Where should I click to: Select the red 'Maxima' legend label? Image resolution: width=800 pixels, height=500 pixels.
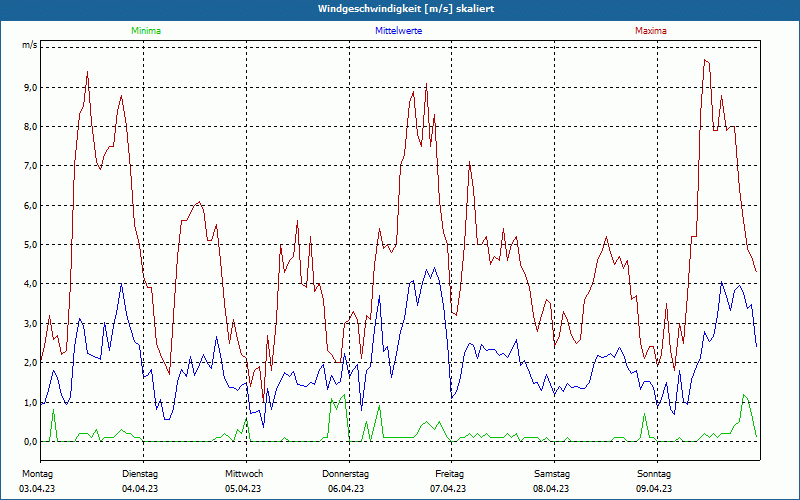click(651, 31)
